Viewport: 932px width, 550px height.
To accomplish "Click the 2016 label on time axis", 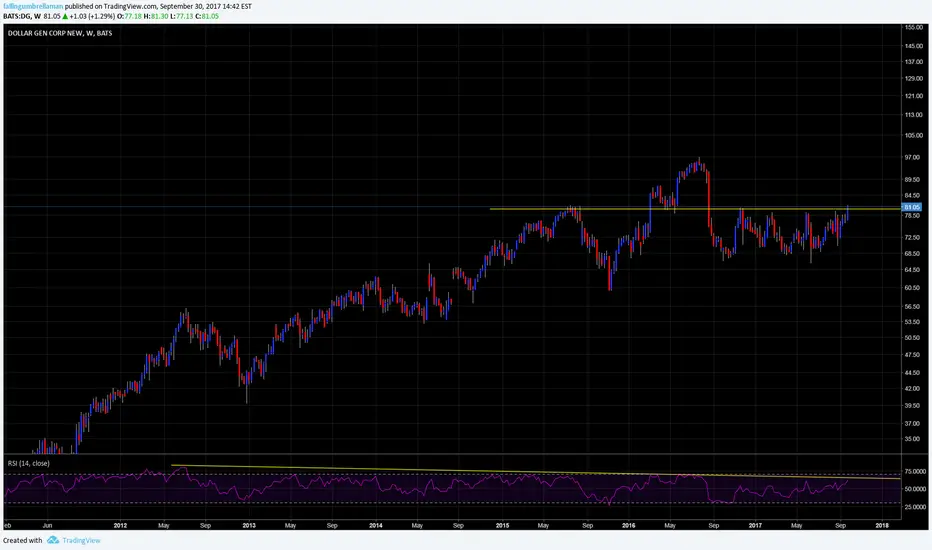I will pyautogui.click(x=628, y=525).
